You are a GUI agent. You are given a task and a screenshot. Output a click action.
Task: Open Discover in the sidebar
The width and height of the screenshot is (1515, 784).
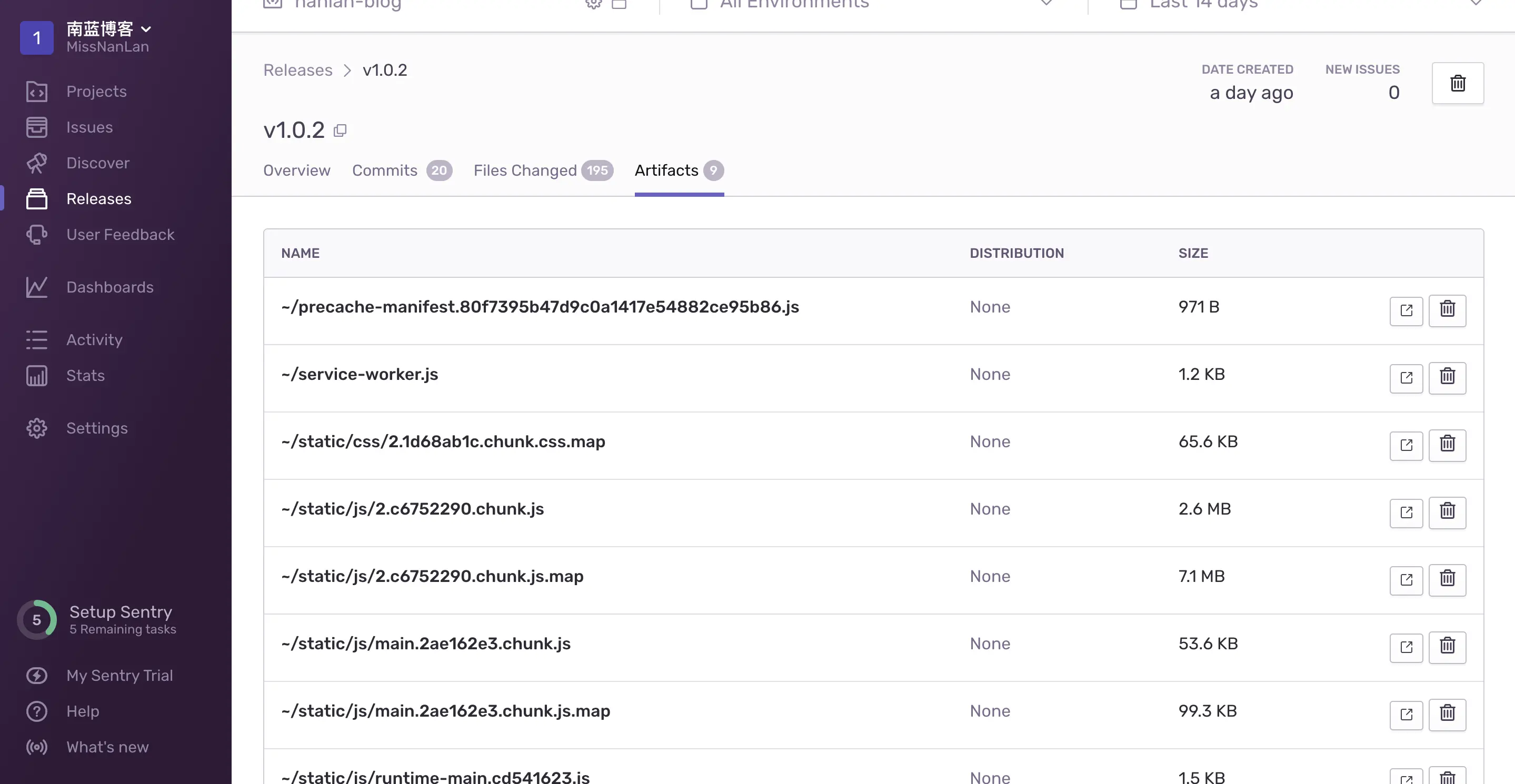pyautogui.click(x=97, y=163)
